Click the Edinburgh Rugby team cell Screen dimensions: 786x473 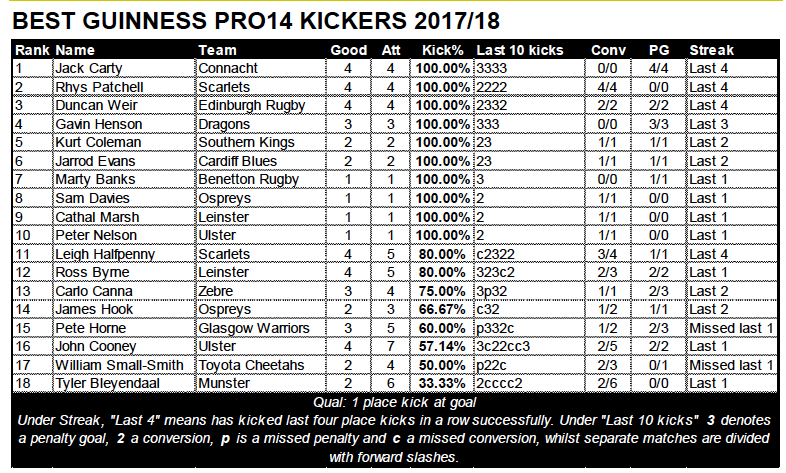point(261,105)
